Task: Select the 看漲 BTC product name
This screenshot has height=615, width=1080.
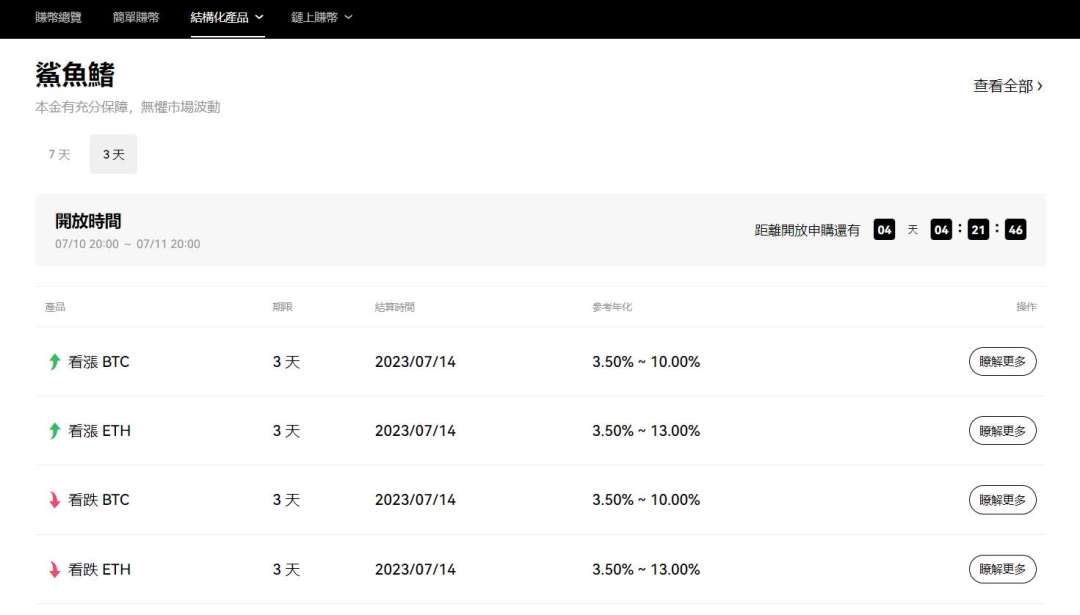Action: tap(98, 362)
